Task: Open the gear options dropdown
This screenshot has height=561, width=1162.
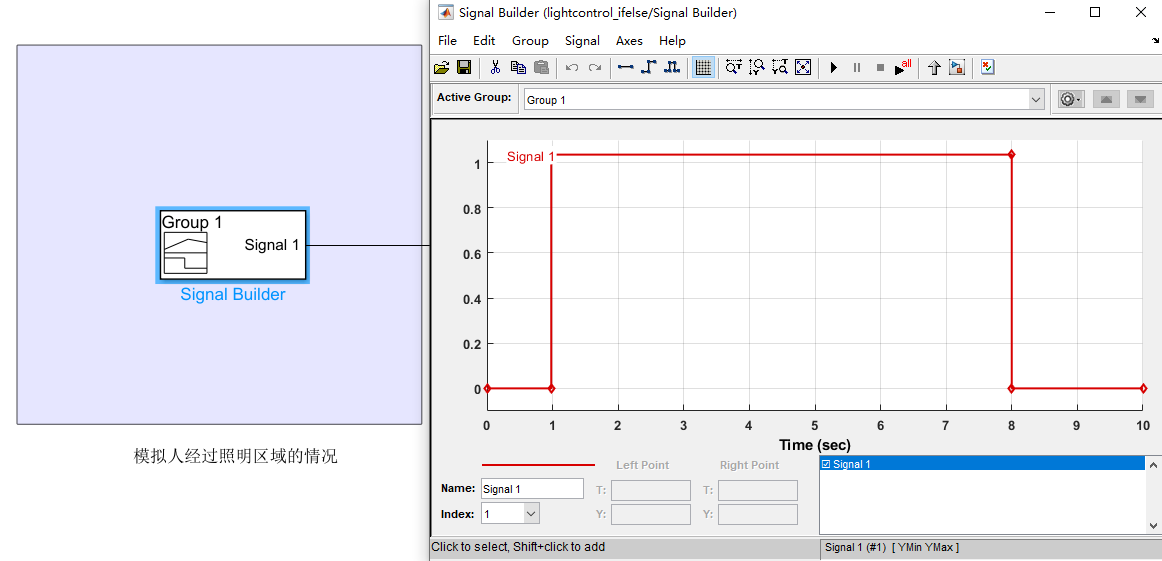Action: (1069, 99)
